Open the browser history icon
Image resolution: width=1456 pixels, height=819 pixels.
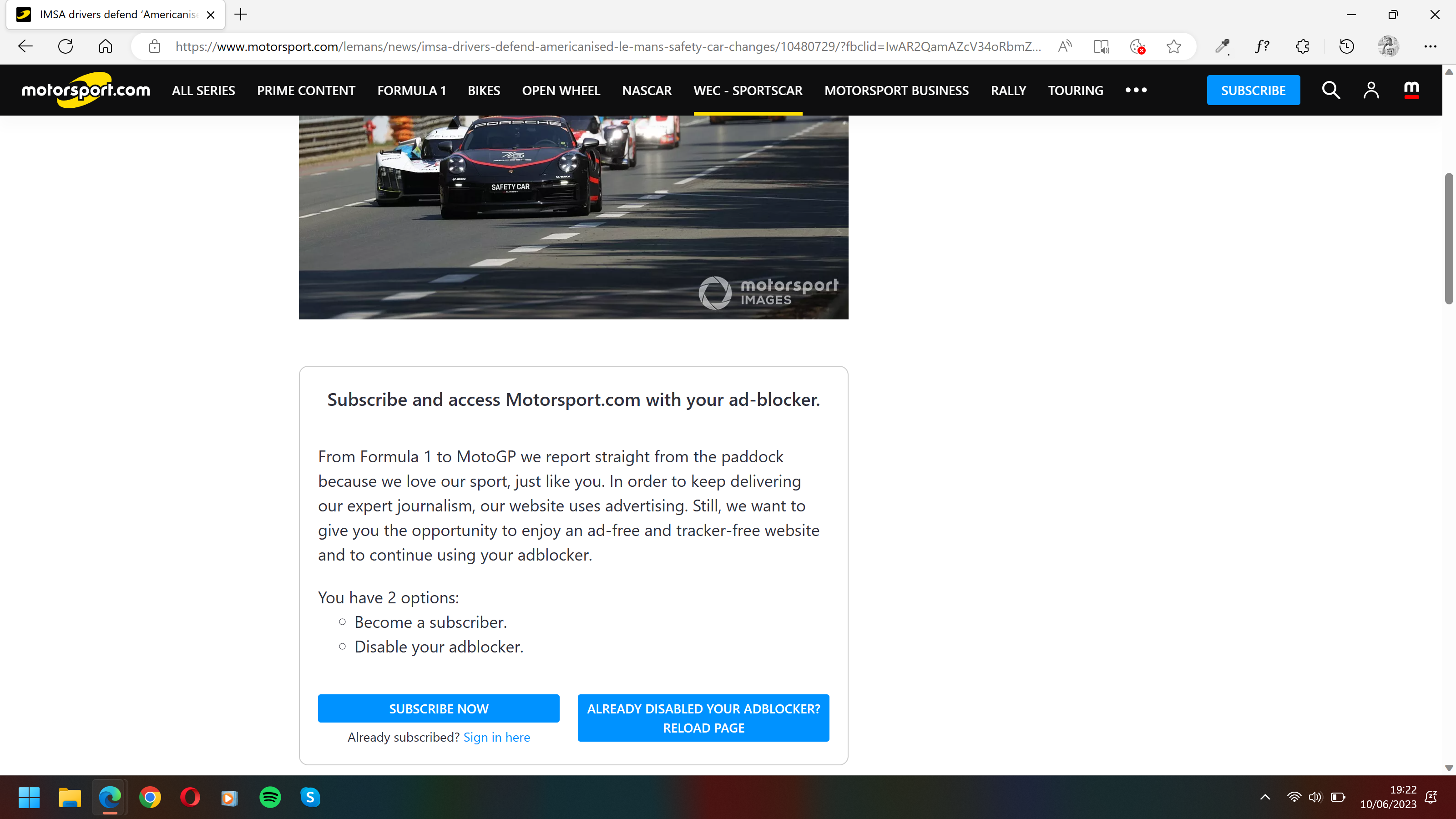pyautogui.click(x=1346, y=46)
